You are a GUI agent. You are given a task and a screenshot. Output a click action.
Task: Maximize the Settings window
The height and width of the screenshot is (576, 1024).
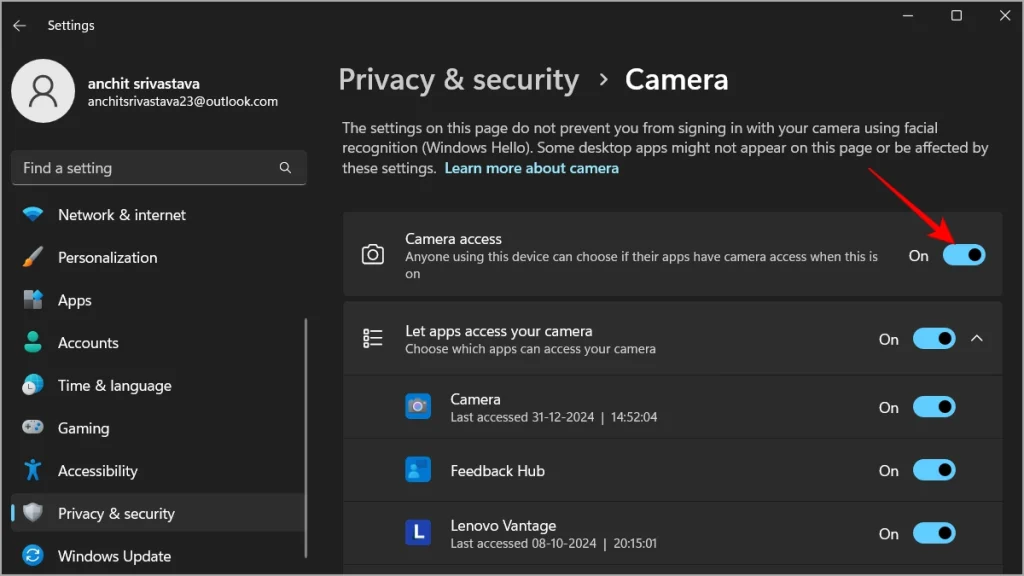956,15
